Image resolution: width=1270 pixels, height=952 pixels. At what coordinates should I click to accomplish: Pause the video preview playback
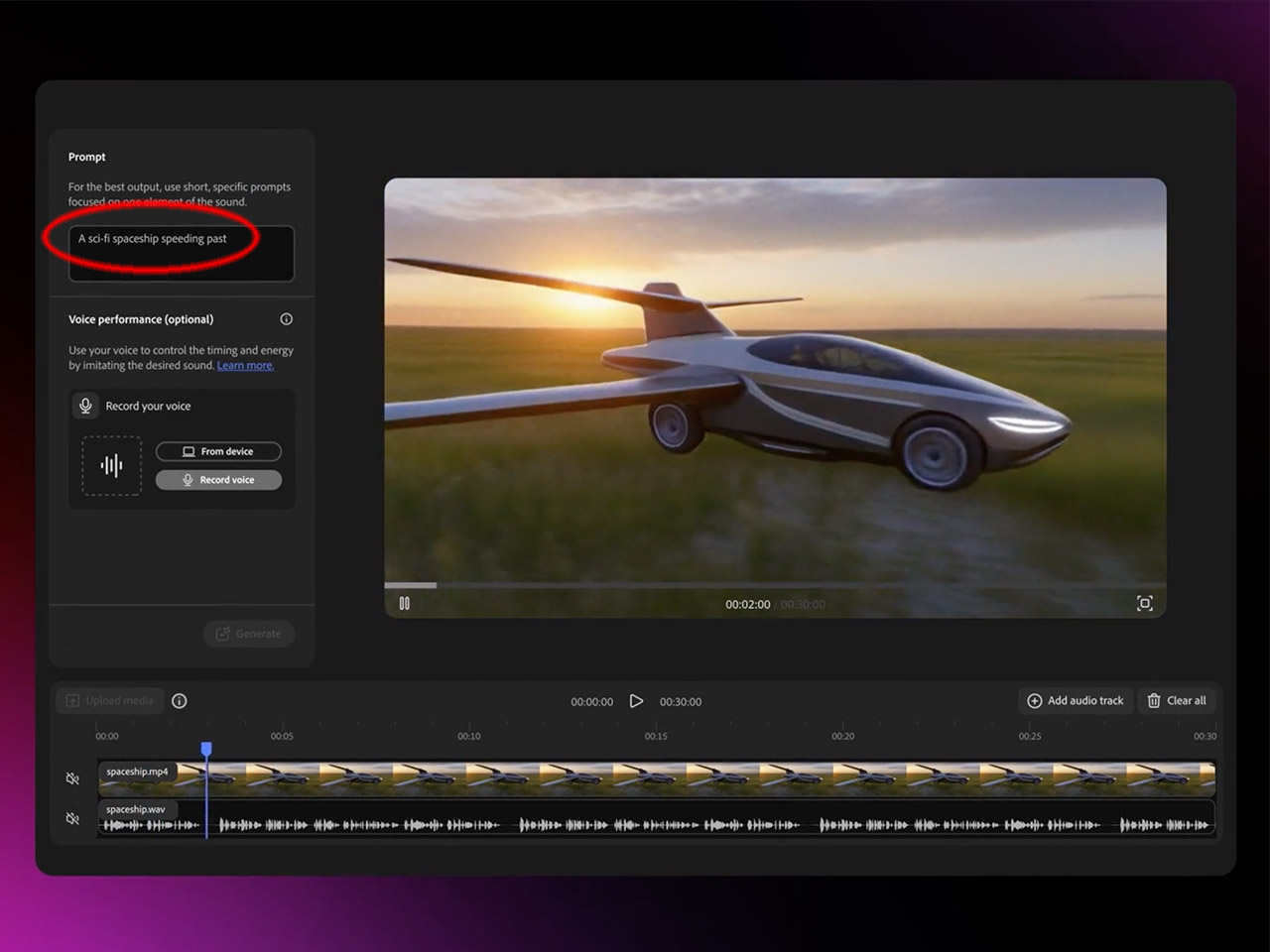click(405, 603)
